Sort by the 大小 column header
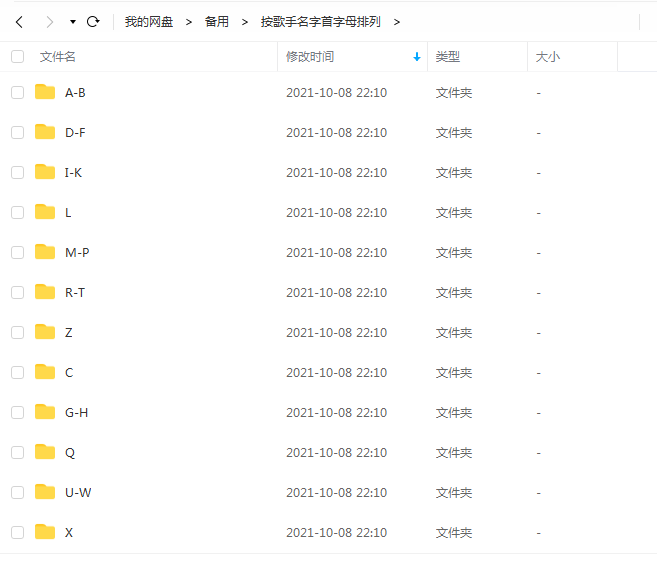The image size is (657, 564). [548, 57]
